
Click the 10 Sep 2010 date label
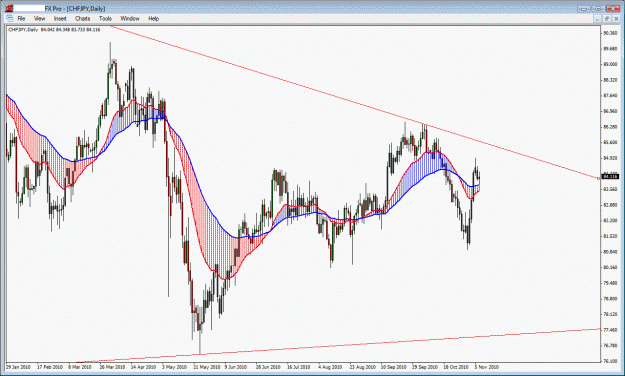pyautogui.click(x=393, y=367)
